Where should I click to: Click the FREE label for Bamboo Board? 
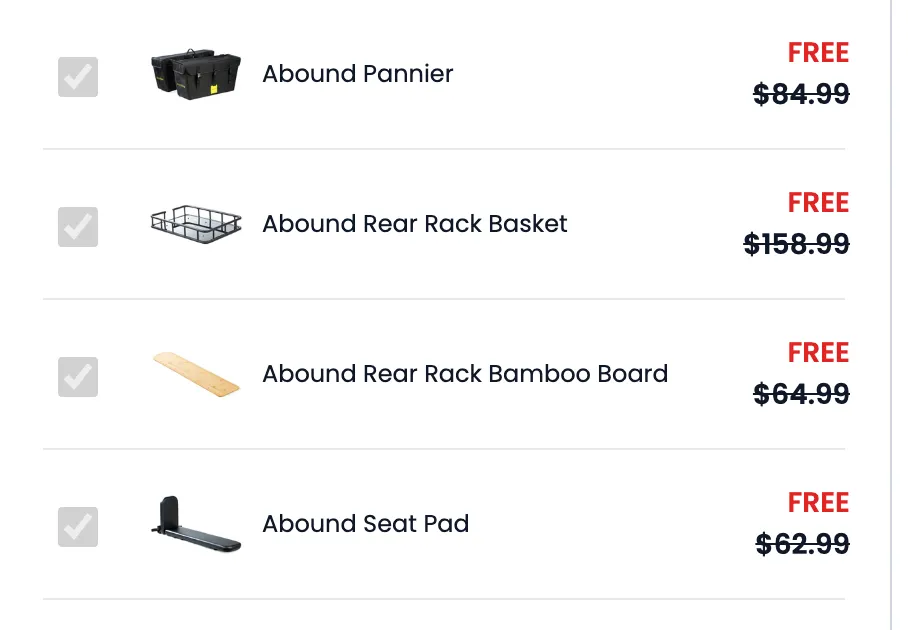(x=818, y=353)
